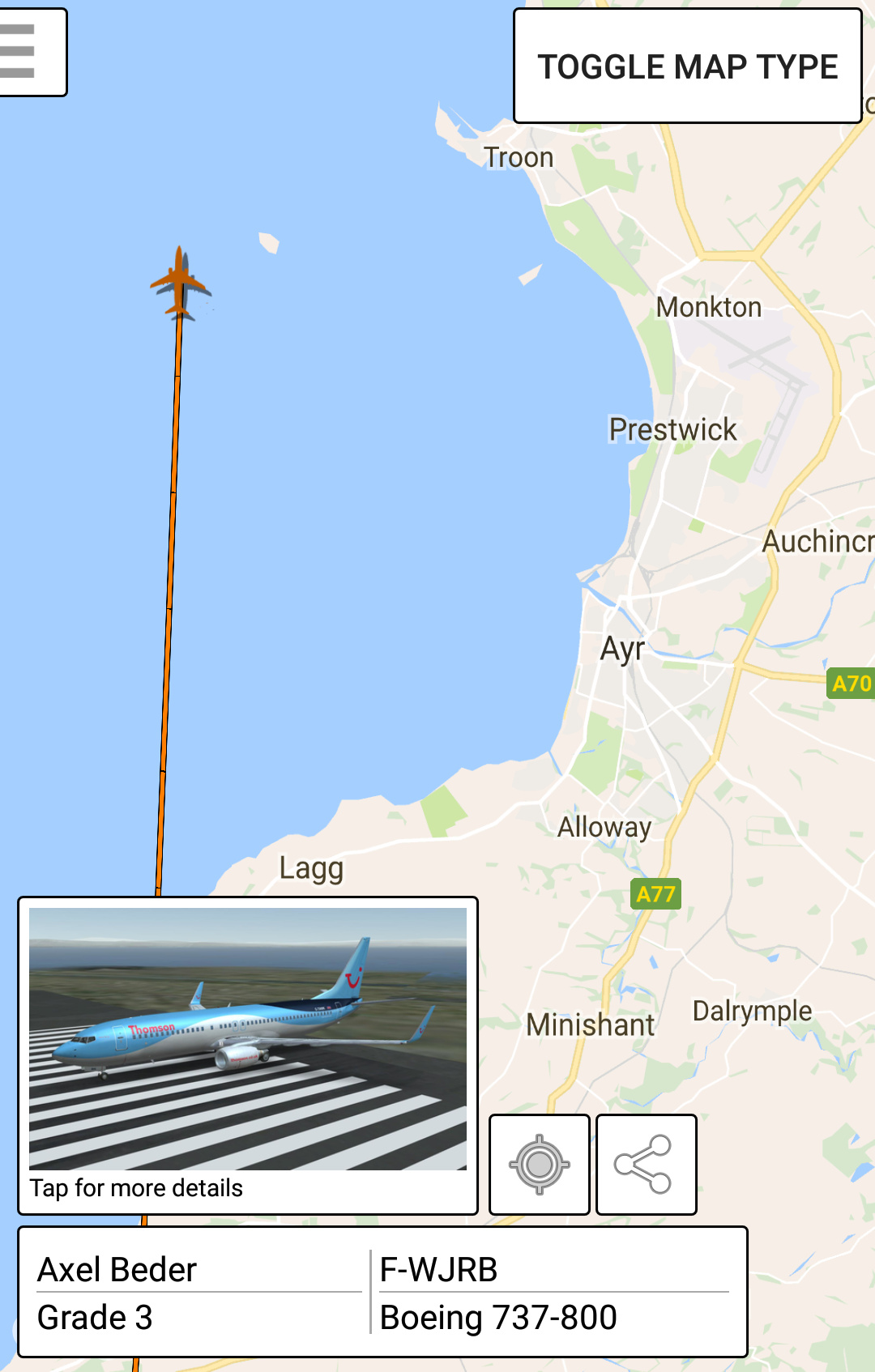Screen dimensions: 875x1372
Task: Select the Ayr town label
Action: (x=622, y=650)
